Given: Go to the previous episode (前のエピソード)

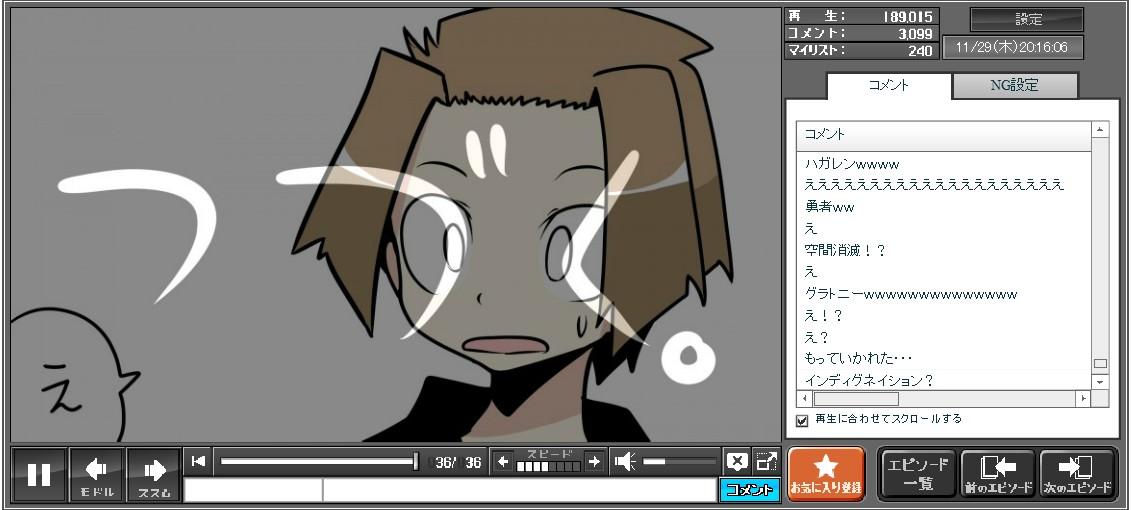Looking at the screenshot, I should (998, 474).
